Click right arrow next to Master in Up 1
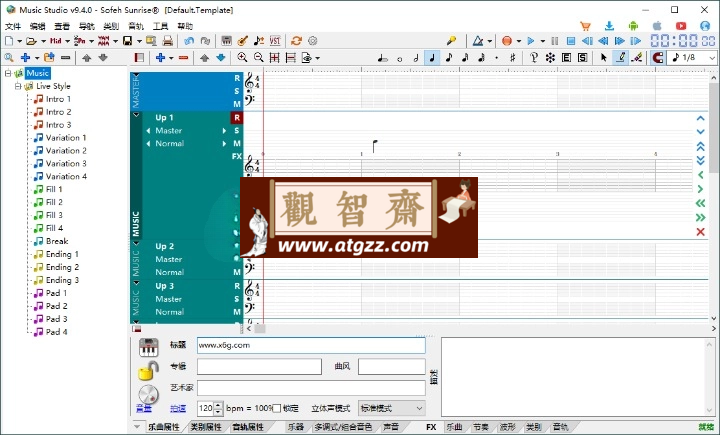720x435 pixels. point(224,130)
